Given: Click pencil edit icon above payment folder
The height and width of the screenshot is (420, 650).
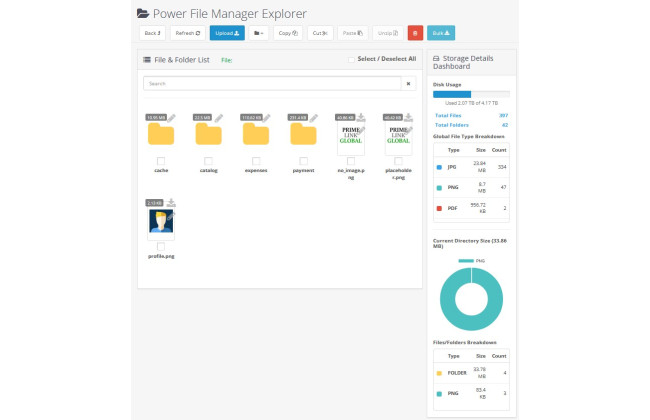Looking at the screenshot, I should coord(314,118).
